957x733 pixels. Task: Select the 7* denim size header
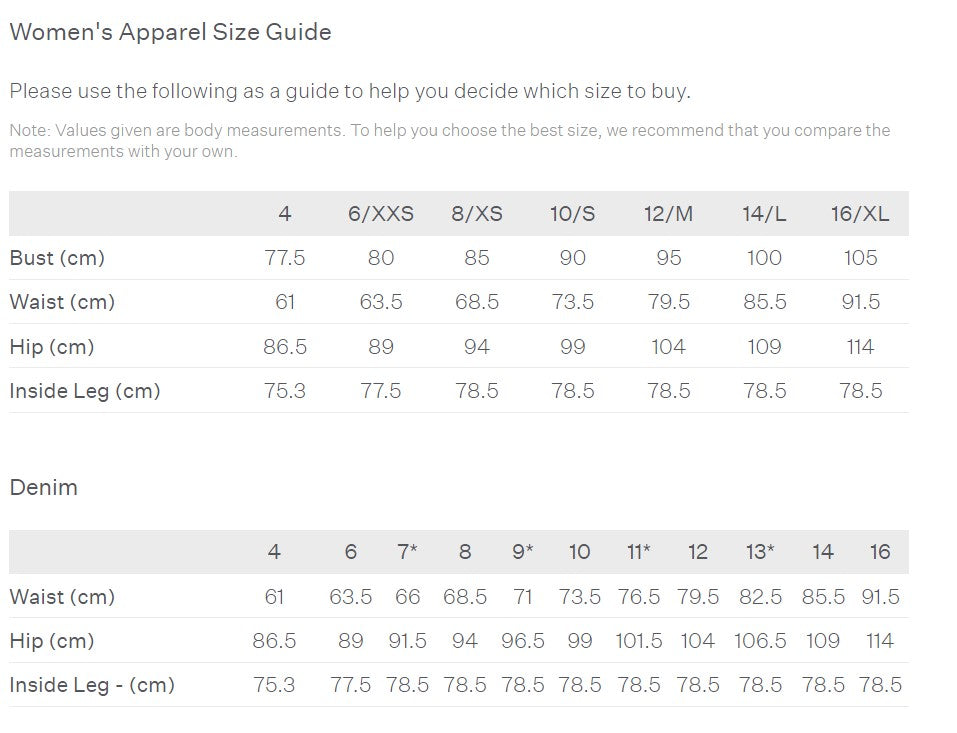pos(407,552)
